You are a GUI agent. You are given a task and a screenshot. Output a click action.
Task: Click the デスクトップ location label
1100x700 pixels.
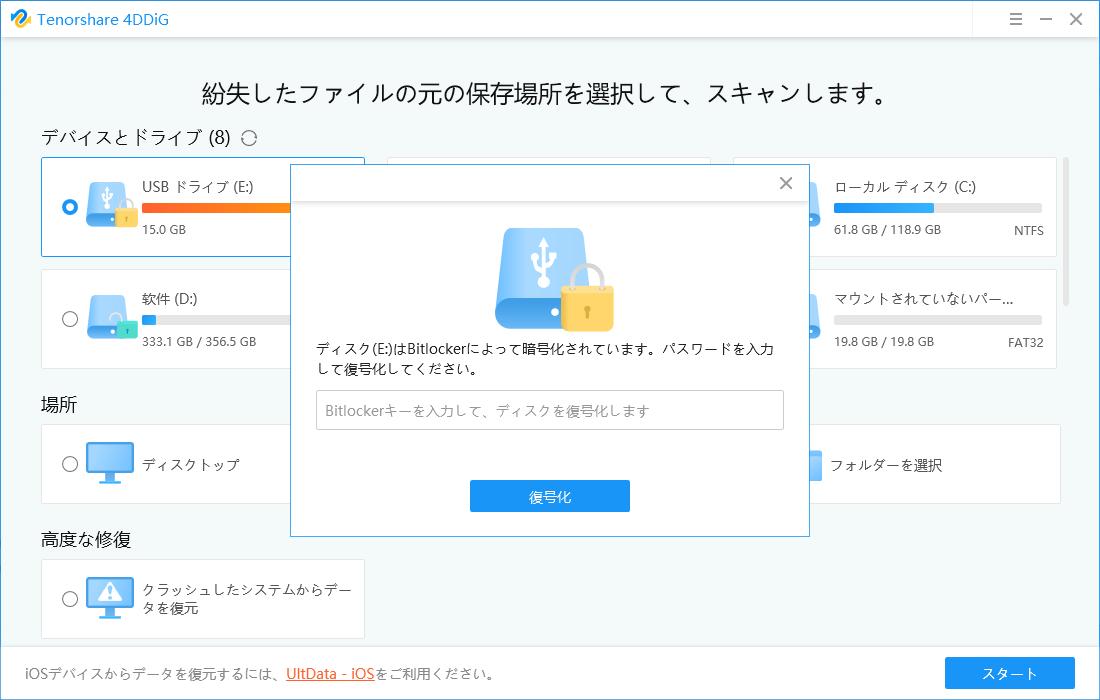point(190,464)
